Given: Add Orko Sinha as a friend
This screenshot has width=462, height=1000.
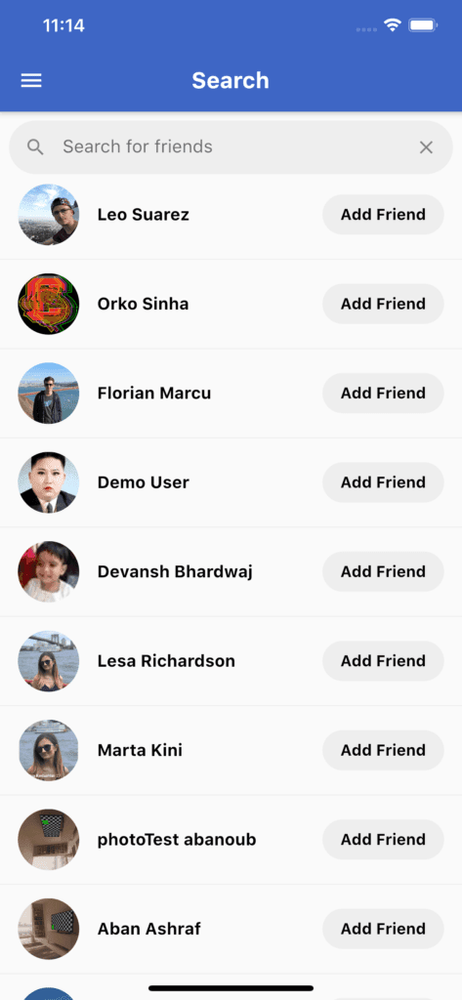Looking at the screenshot, I should click(383, 304).
